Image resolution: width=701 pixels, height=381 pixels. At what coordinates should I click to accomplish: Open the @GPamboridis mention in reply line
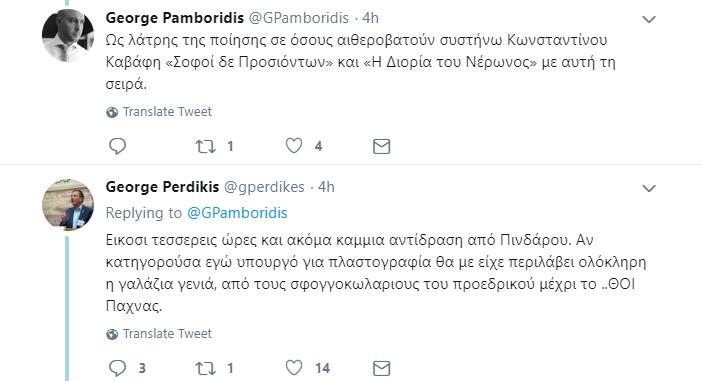(237, 213)
